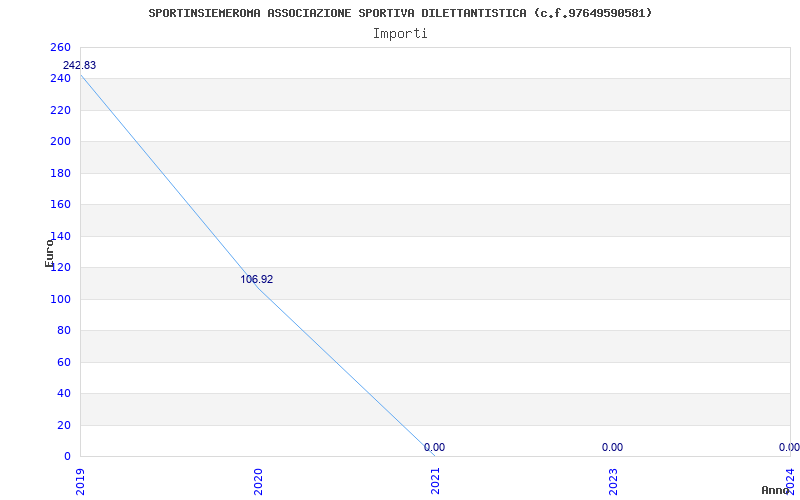Click the 80 y-axis tick label
The image size is (800, 500).
pyautogui.click(x=64, y=331)
